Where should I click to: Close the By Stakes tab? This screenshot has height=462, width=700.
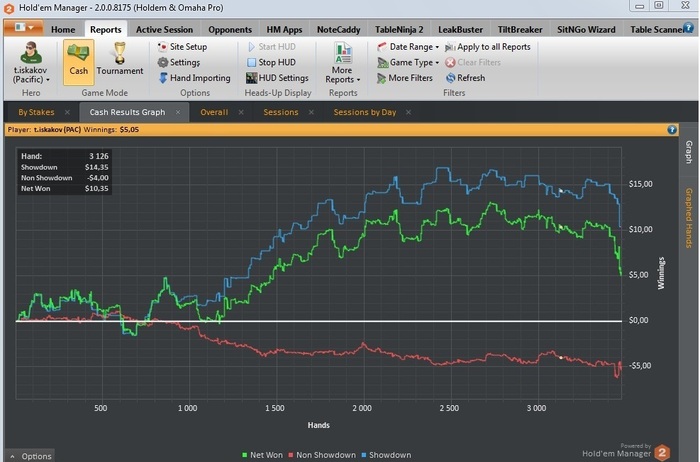67,112
